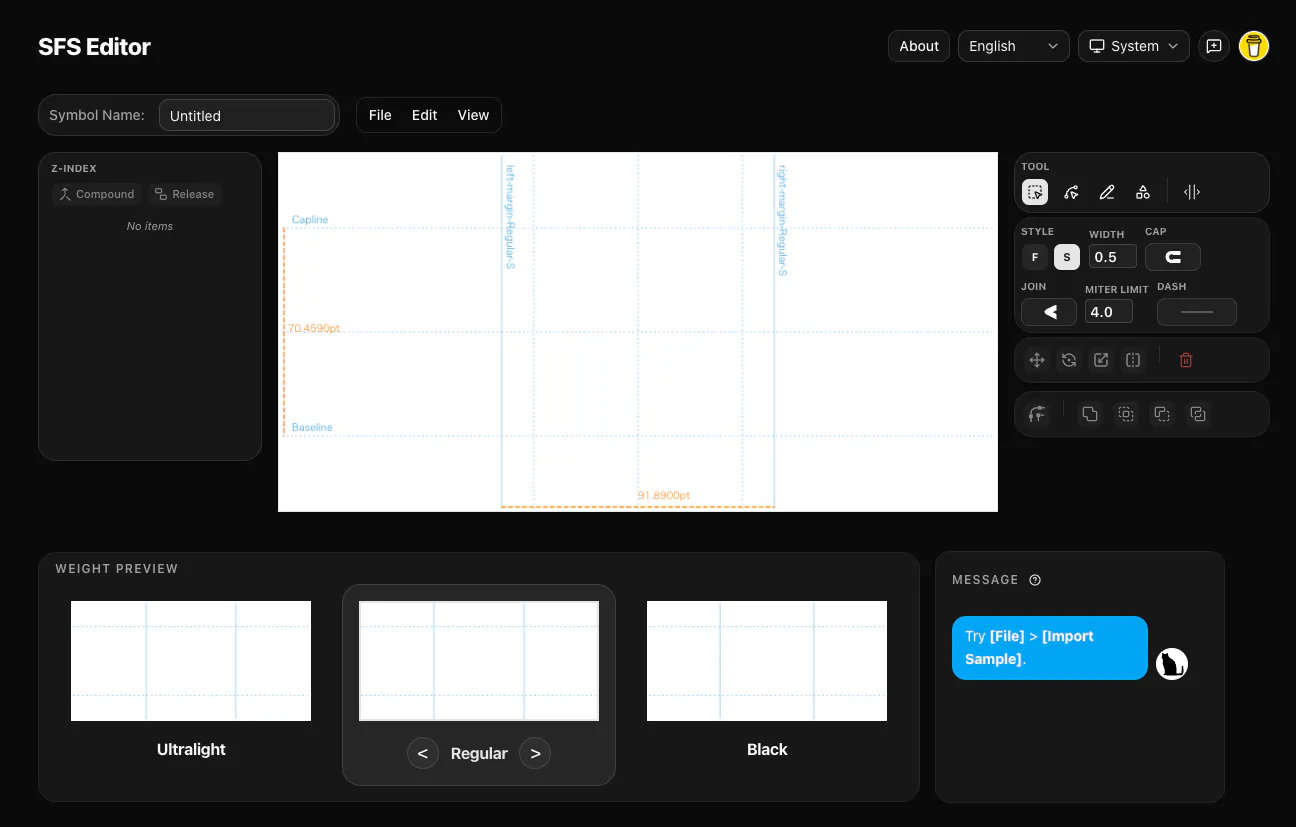Image resolution: width=1296 pixels, height=827 pixels.
Task: Select the Regular weight preview thumbnail
Action: 479,661
